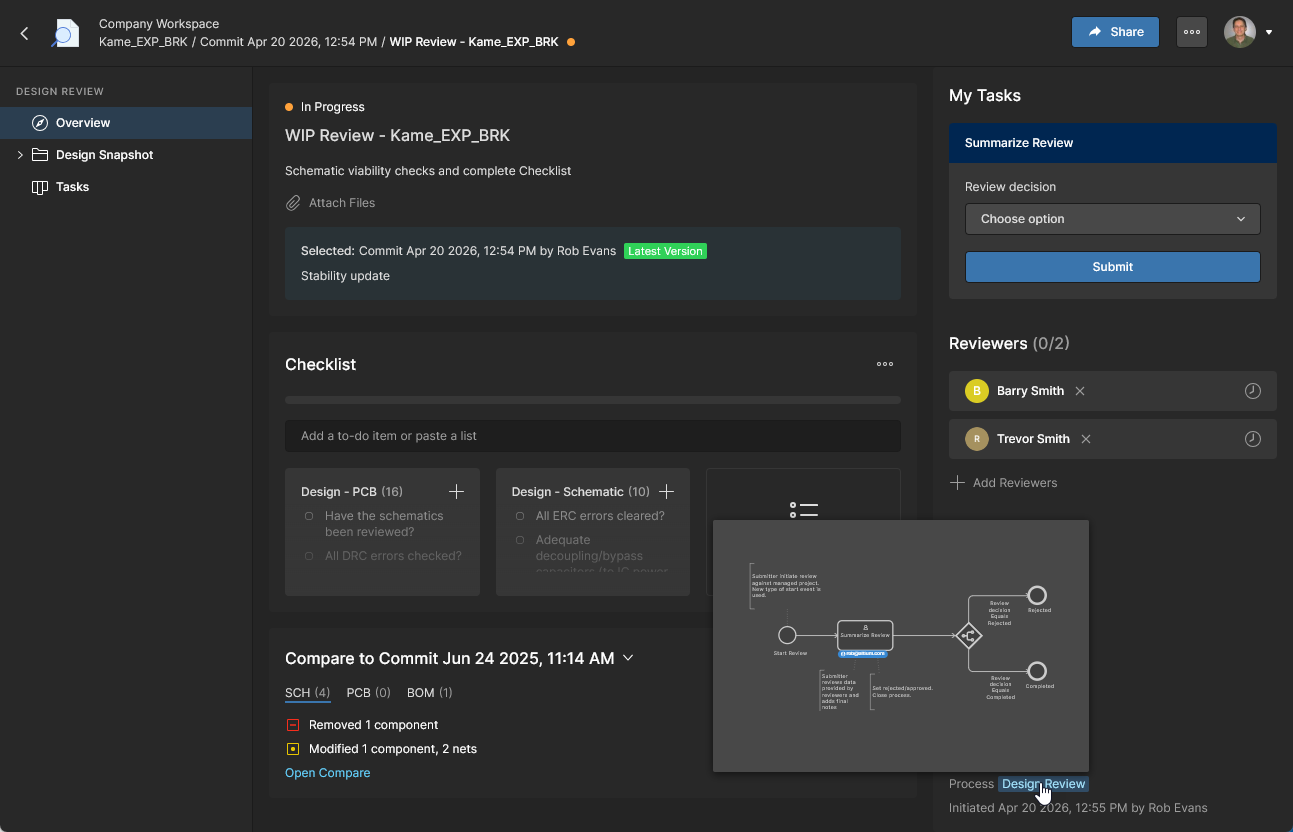Open the three-dot menu beside Share
The width and height of the screenshot is (1293, 832).
1191,32
